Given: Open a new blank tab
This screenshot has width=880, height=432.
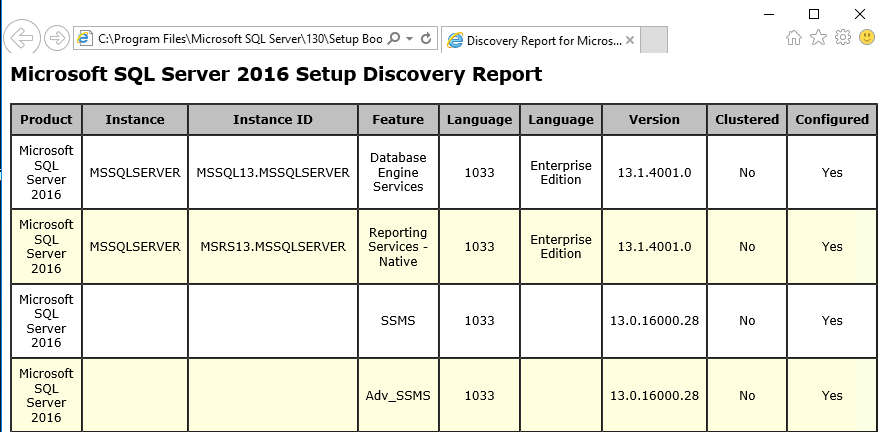Looking at the screenshot, I should pos(654,40).
